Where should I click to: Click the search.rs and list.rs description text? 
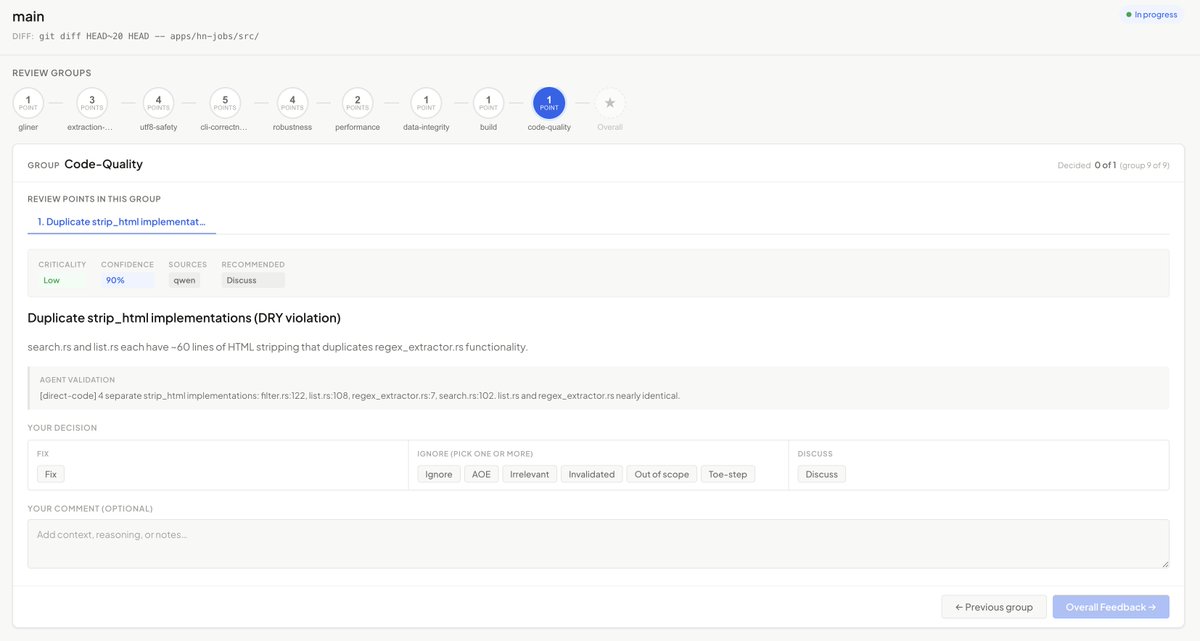coord(277,346)
